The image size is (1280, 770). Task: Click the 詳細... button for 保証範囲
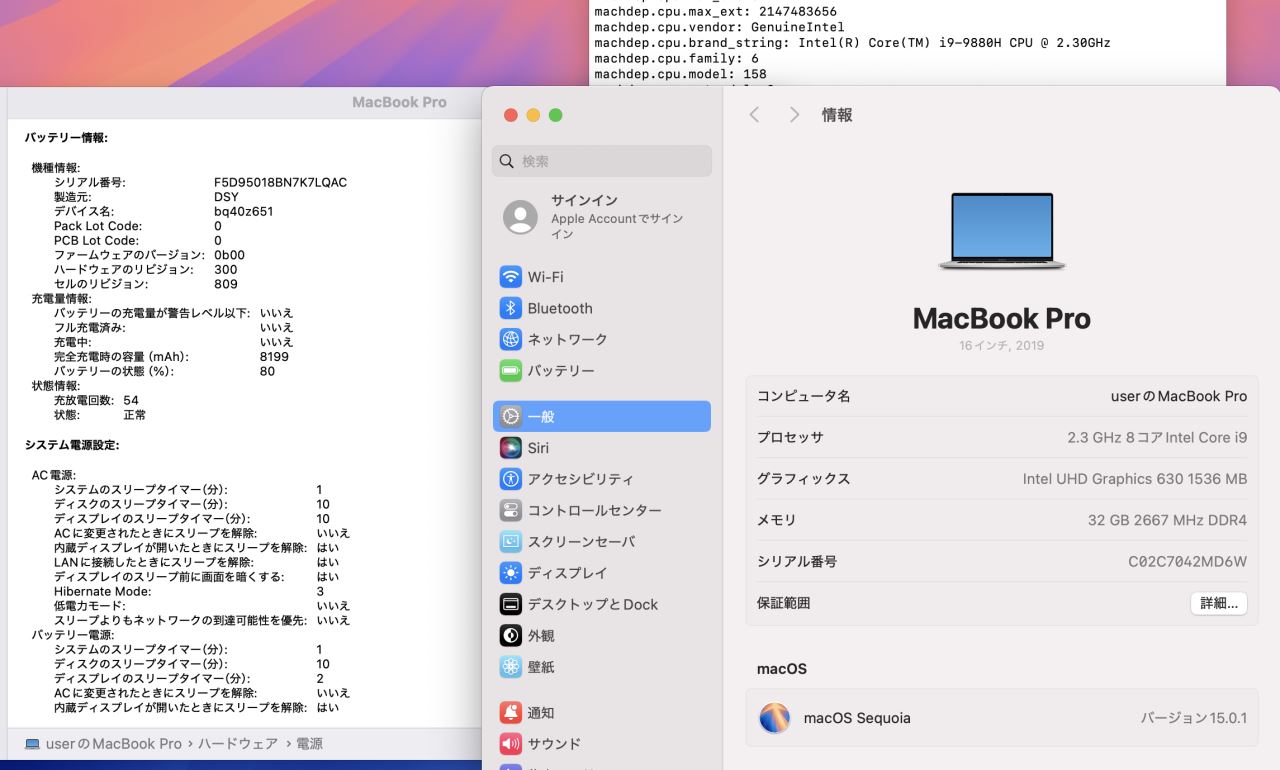coord(1219,603)
